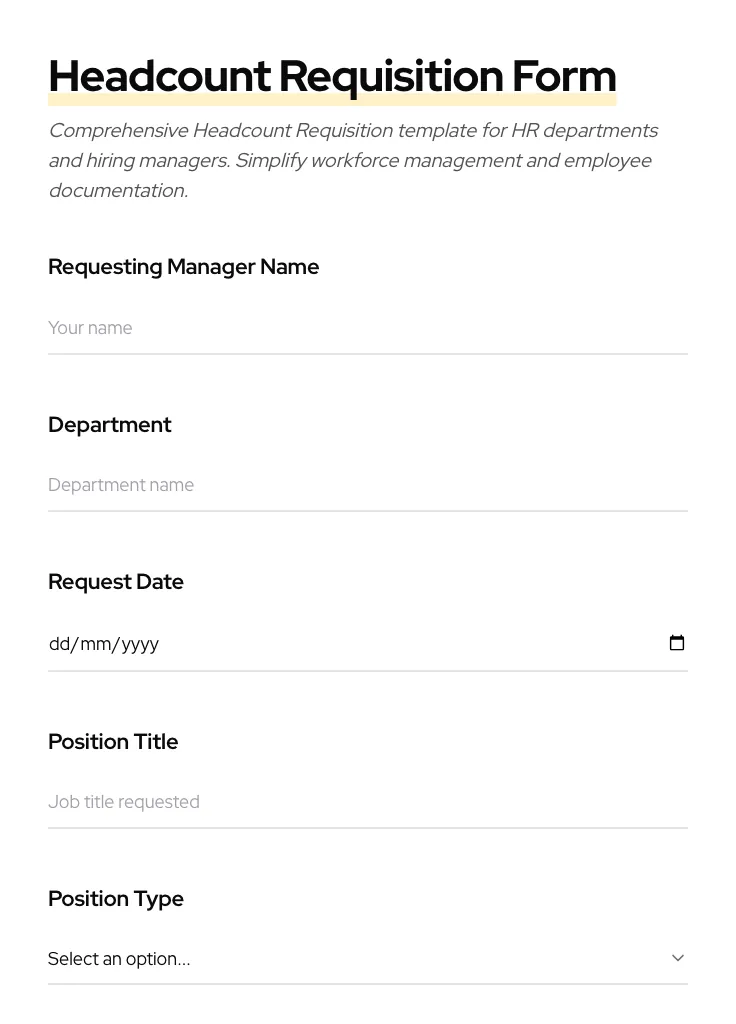Click the 'Request Date' section label

click(116, 581)
